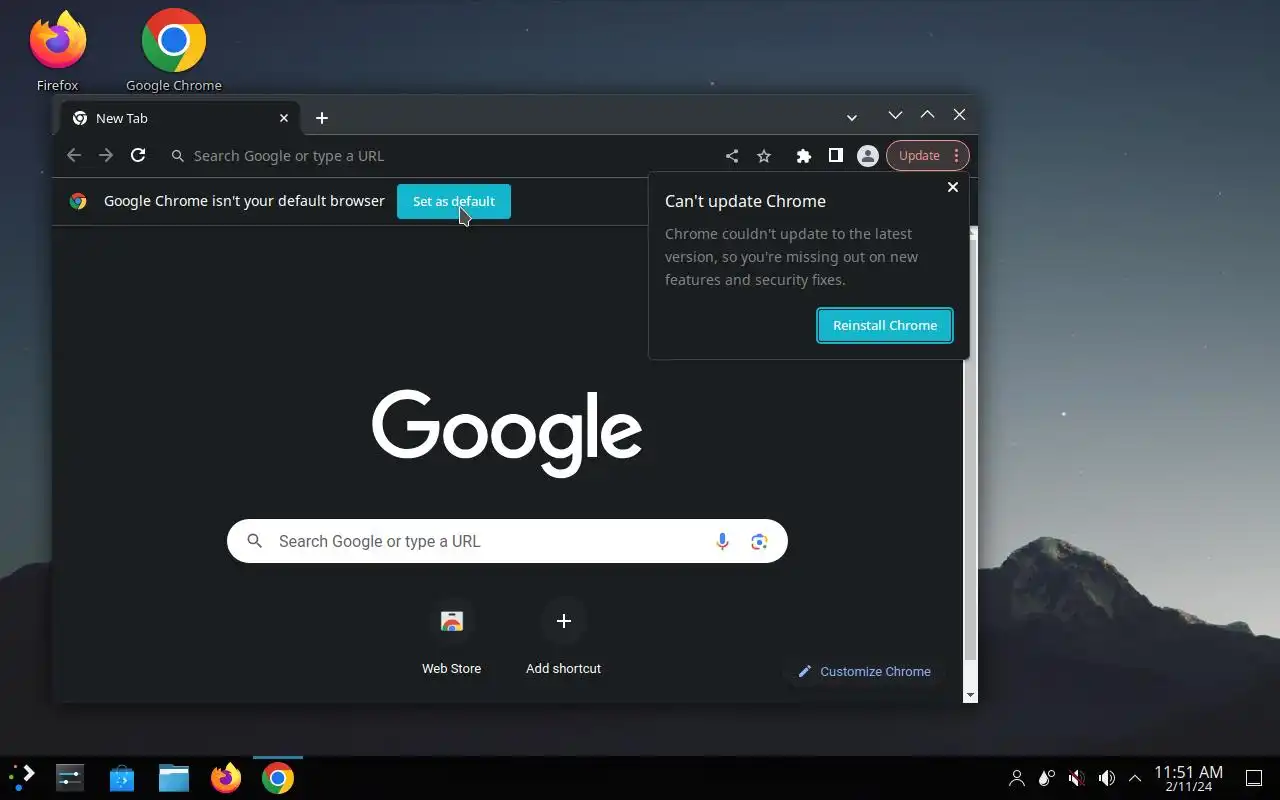Open the volume control tray icon
The width and height of the screenshot is (1280, 800).
click(x=1107, y=778)
